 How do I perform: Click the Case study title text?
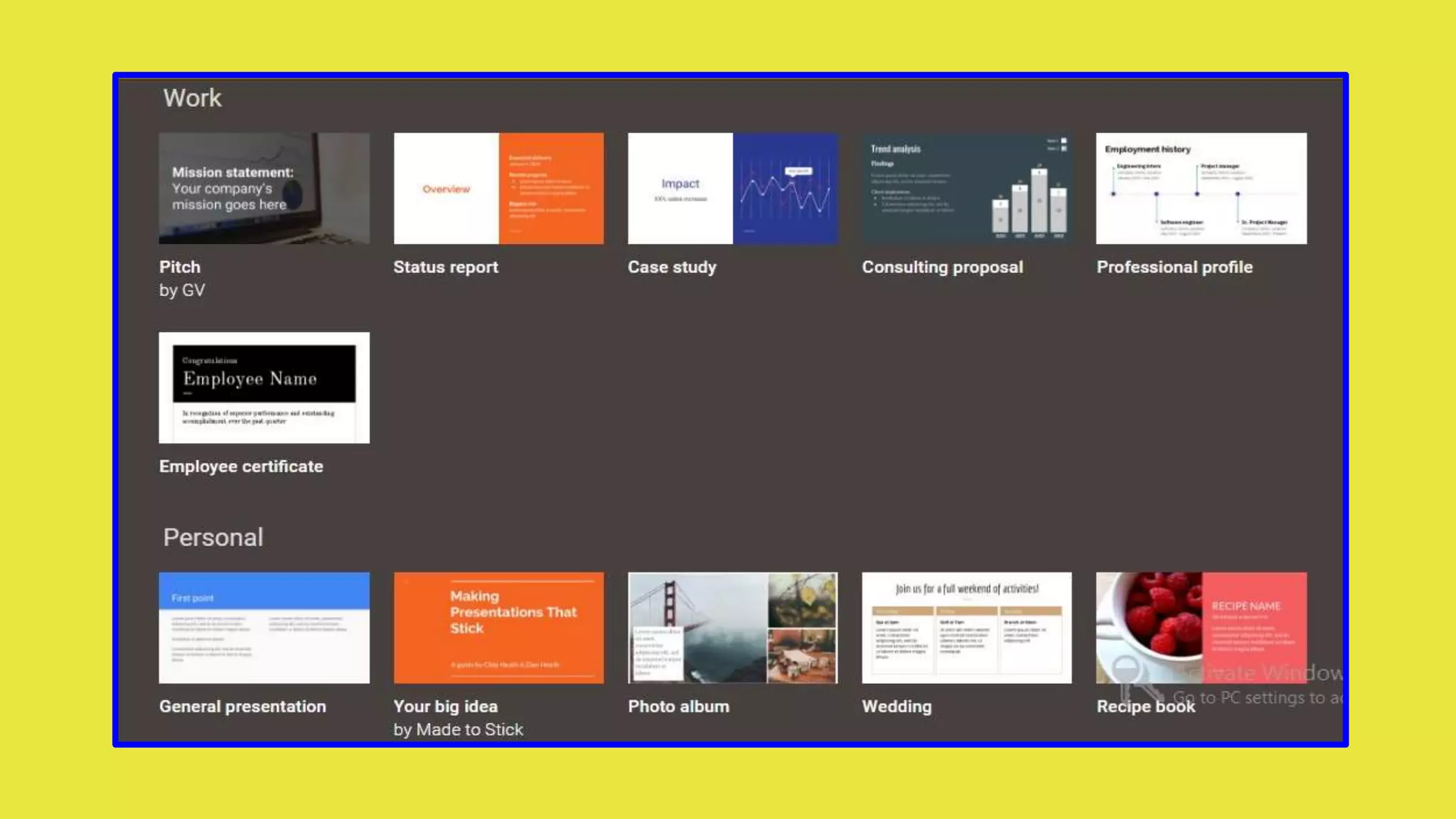tap(672, 267)
